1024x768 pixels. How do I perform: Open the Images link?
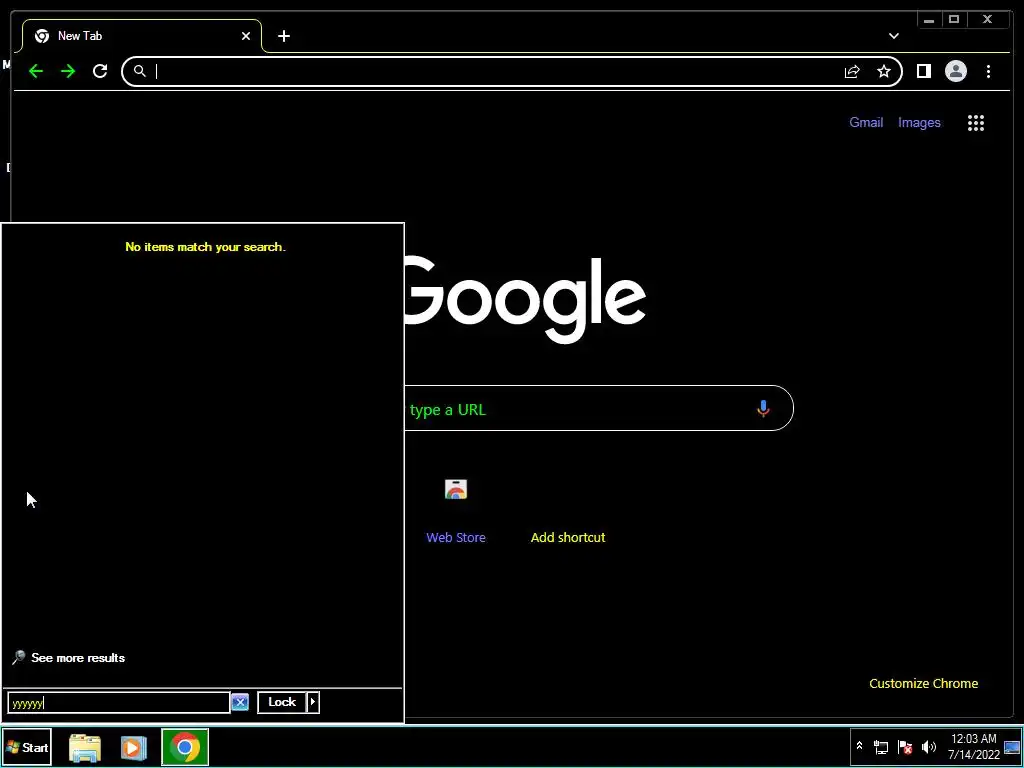click(919, 122)
